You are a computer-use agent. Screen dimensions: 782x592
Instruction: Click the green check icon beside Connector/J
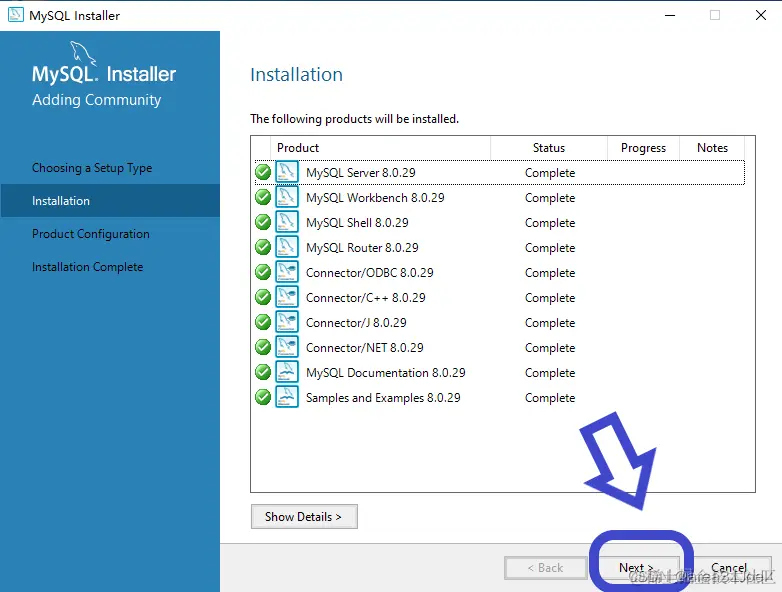pos(263,322)
